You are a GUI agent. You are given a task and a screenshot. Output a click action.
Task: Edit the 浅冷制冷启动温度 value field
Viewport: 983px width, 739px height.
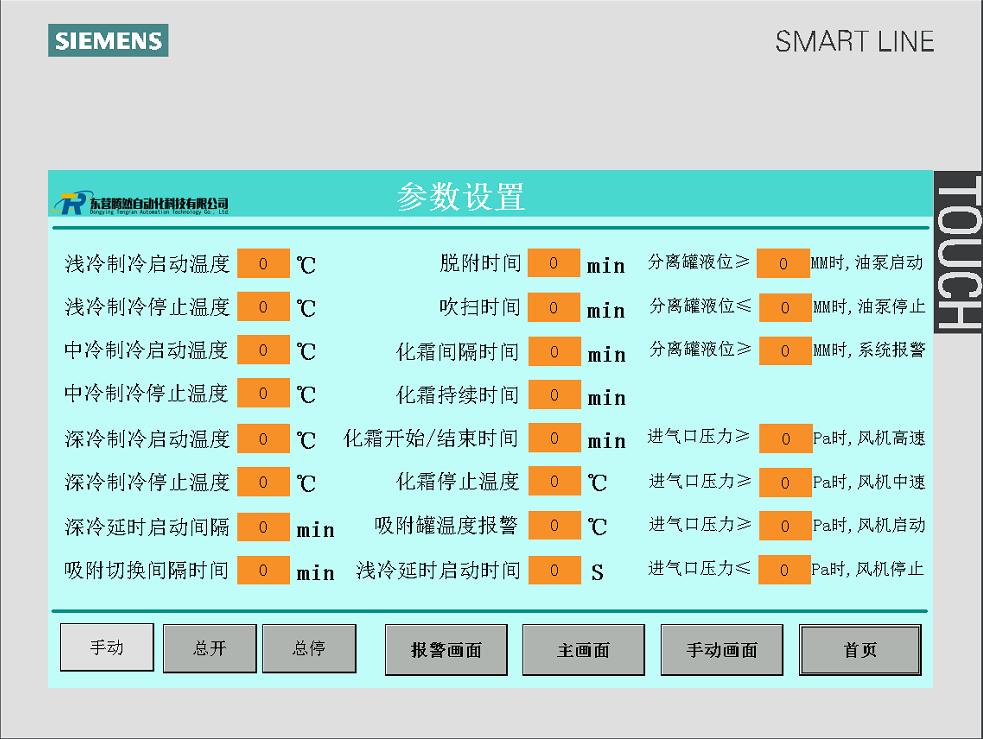pyautogui.click(x=263, y=264)
